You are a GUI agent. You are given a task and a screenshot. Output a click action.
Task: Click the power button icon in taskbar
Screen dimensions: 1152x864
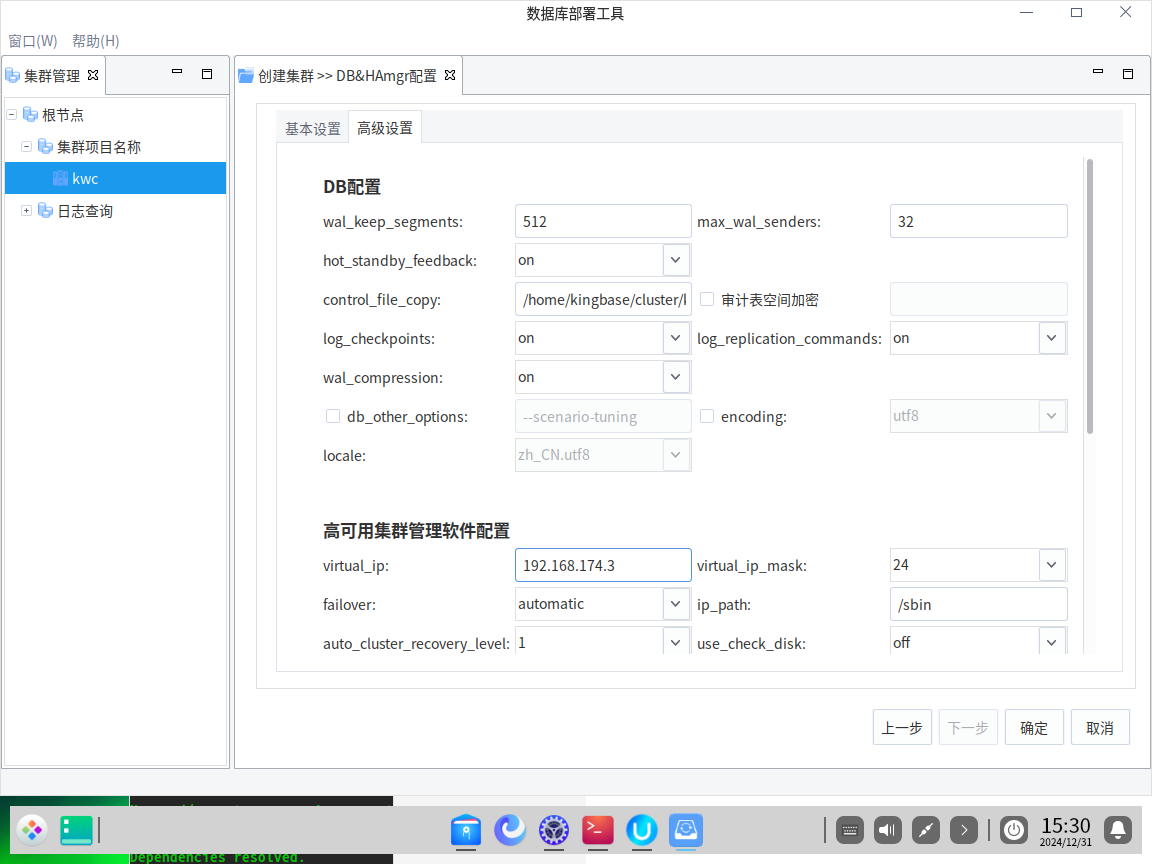(1014, 829)
